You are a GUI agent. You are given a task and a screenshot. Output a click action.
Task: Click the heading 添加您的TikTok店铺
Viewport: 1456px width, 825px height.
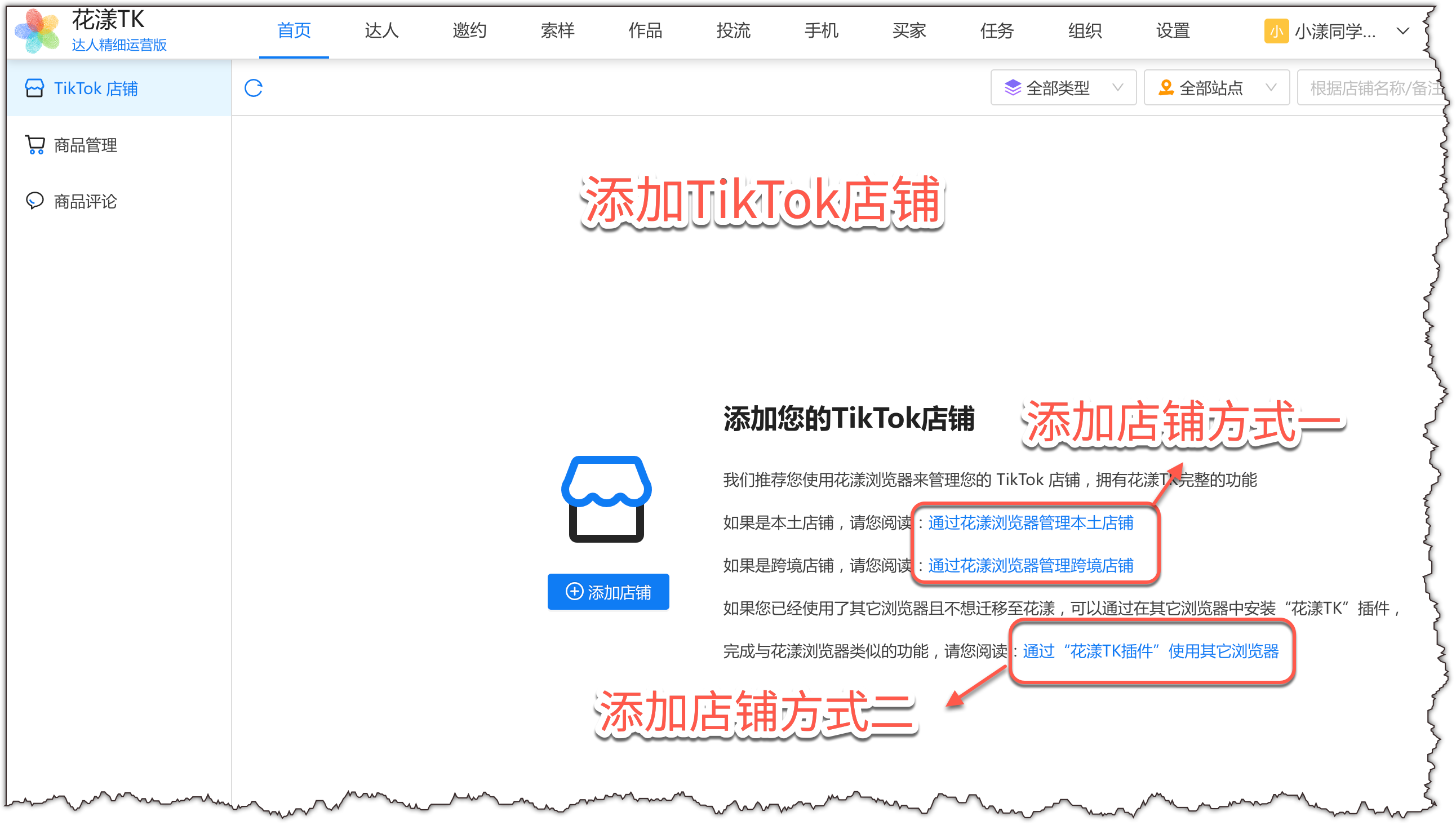tap(848, 419)
